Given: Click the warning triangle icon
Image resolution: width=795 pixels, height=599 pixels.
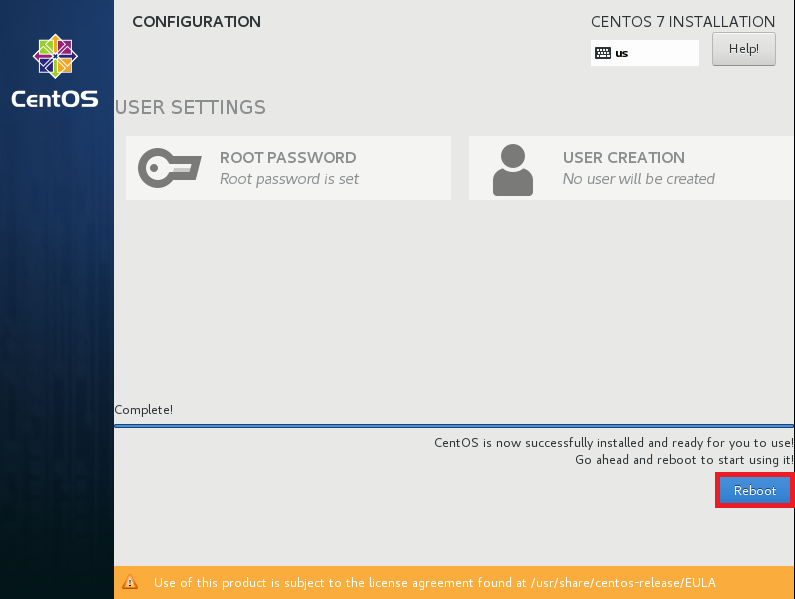Looking at the screenshot, I should [x=130, y=582].
